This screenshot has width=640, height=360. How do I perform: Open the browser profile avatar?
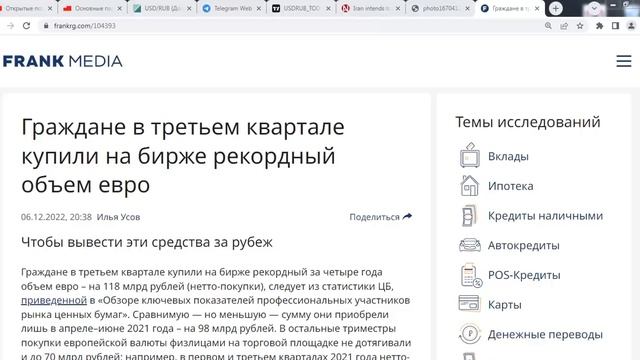[x=631, y=26]
